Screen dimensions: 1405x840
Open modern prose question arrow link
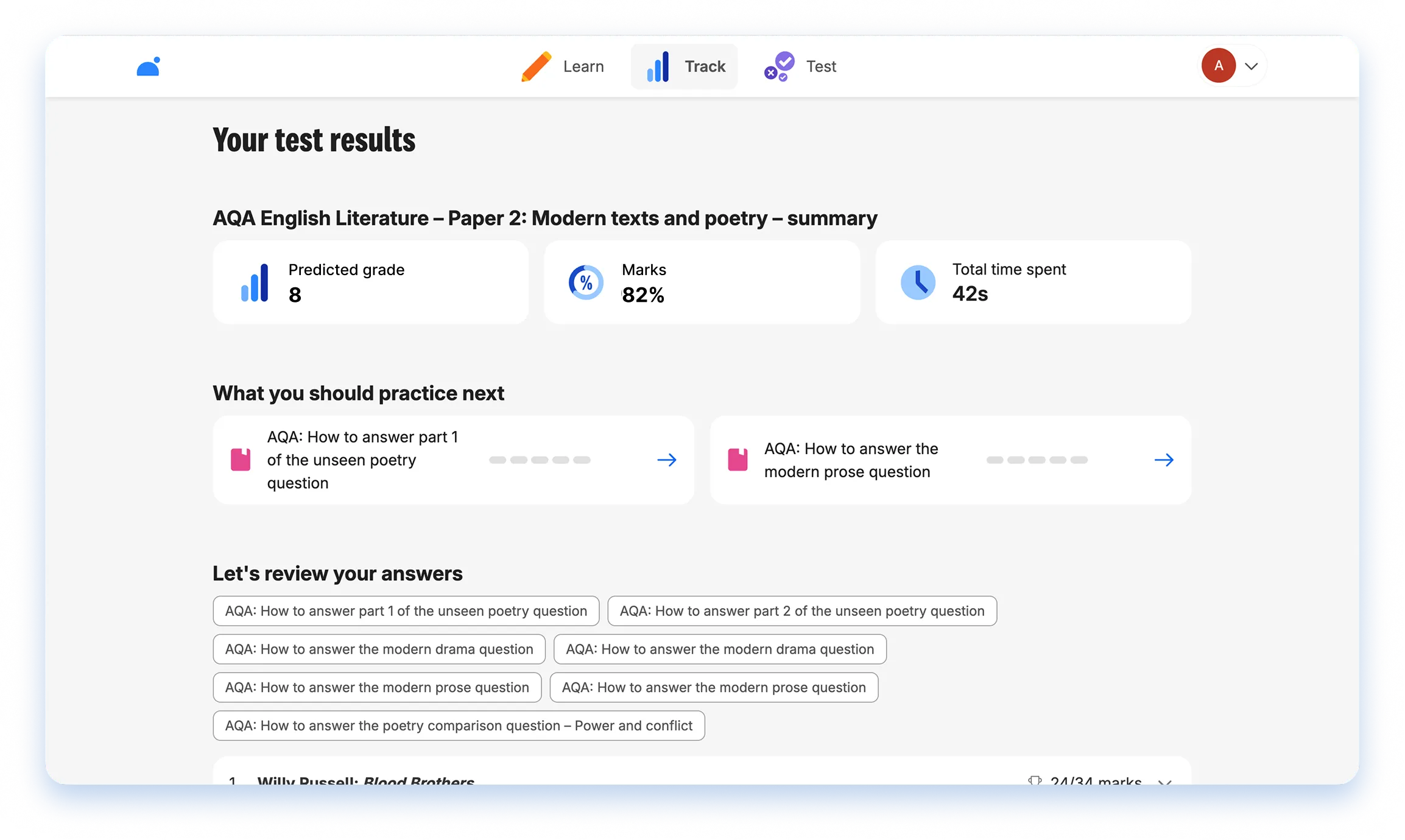(1164, 460)
